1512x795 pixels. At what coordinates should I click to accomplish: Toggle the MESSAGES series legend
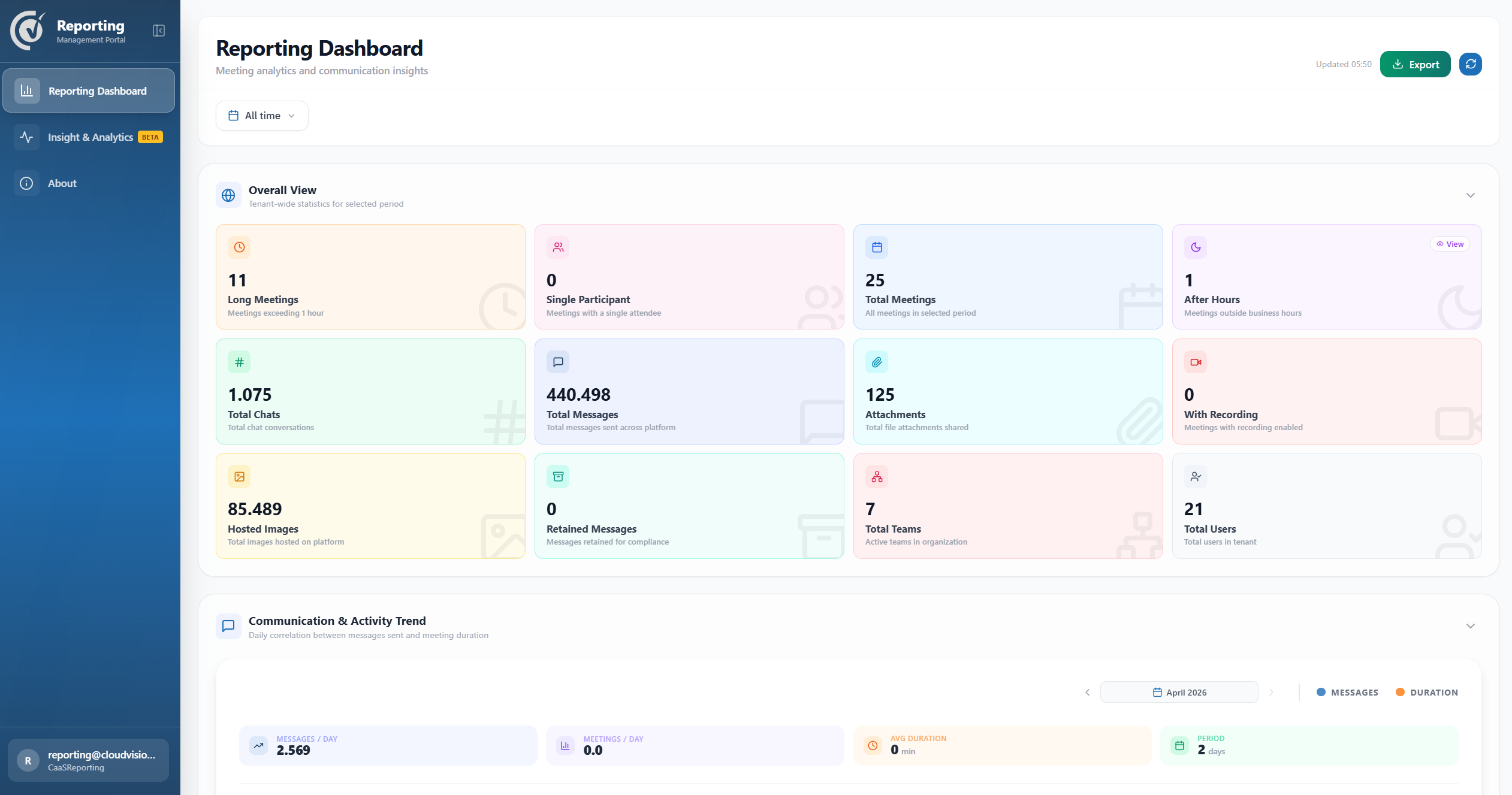click(1347, 693)
